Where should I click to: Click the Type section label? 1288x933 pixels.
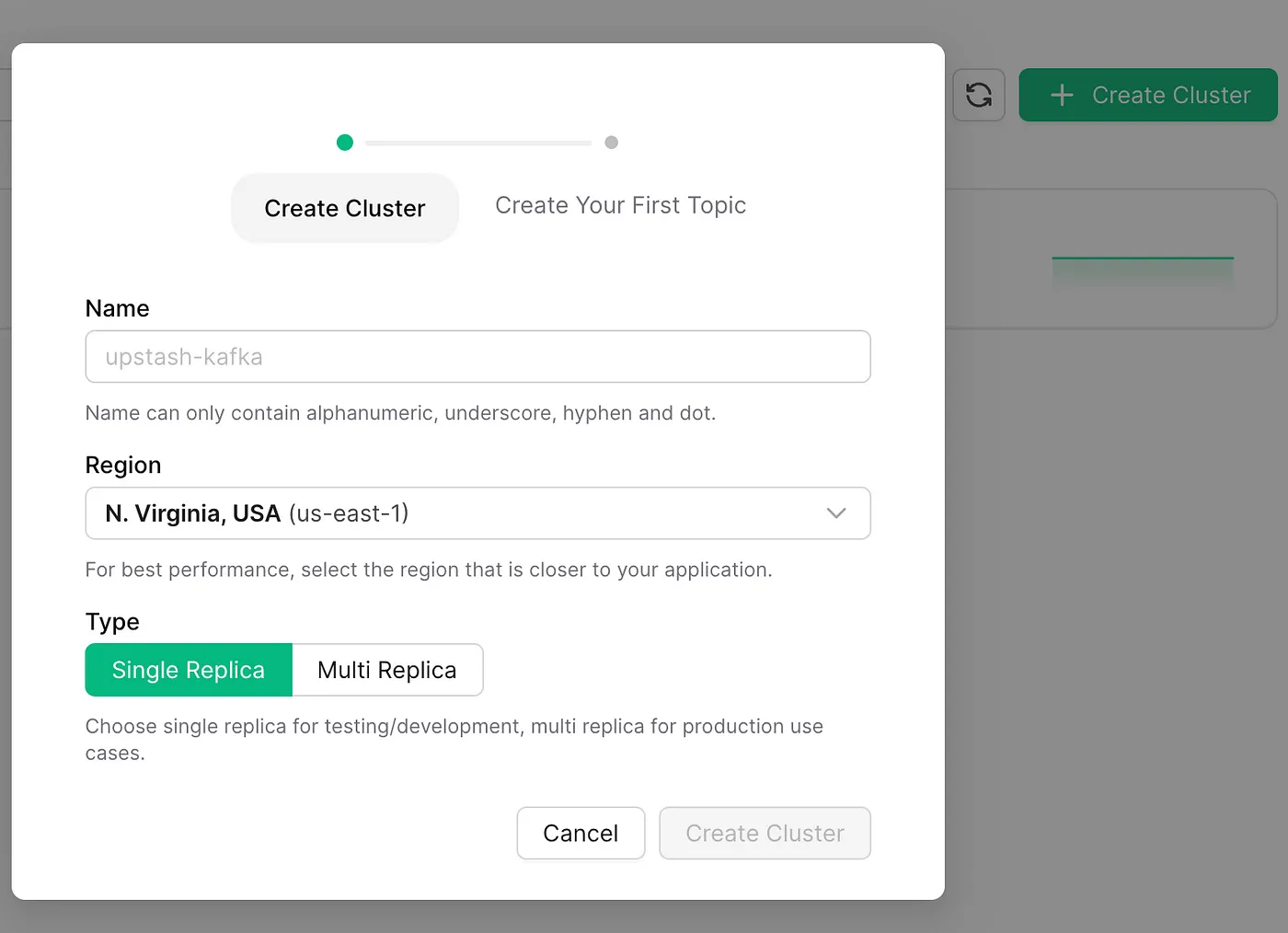[x=112, y=622]
